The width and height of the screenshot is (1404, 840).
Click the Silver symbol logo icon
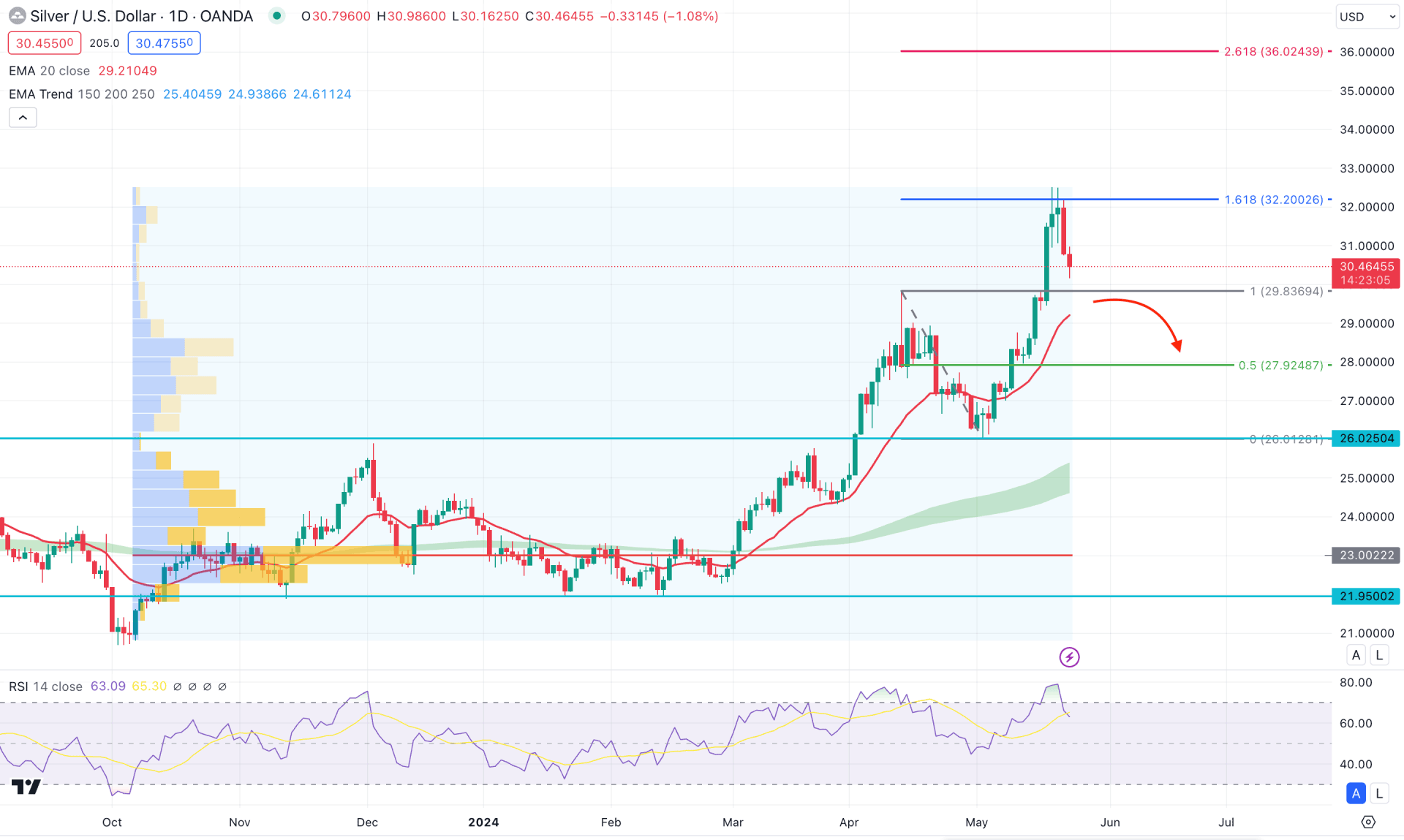click(17, 16)
